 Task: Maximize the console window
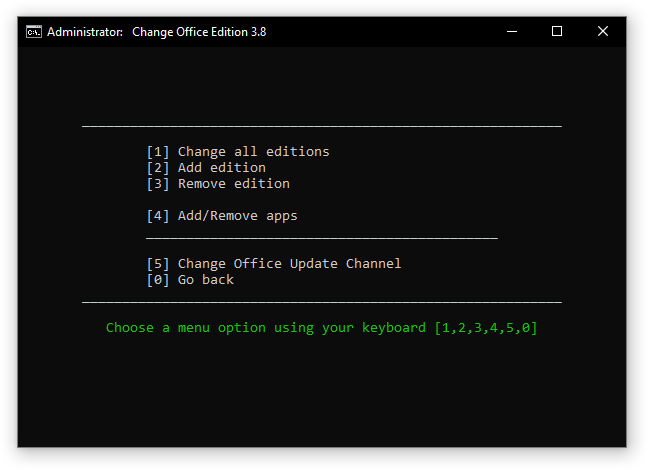pos(557,31)
